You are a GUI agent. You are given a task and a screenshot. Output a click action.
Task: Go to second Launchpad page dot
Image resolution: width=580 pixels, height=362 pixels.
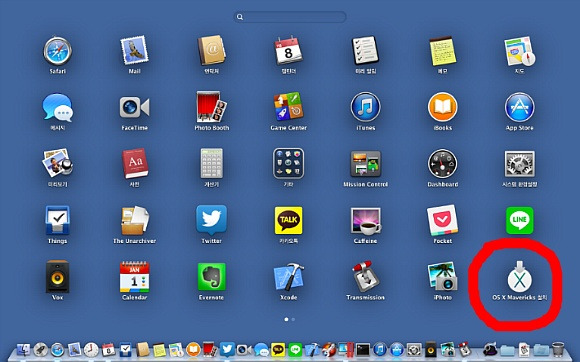pos(293,319)
